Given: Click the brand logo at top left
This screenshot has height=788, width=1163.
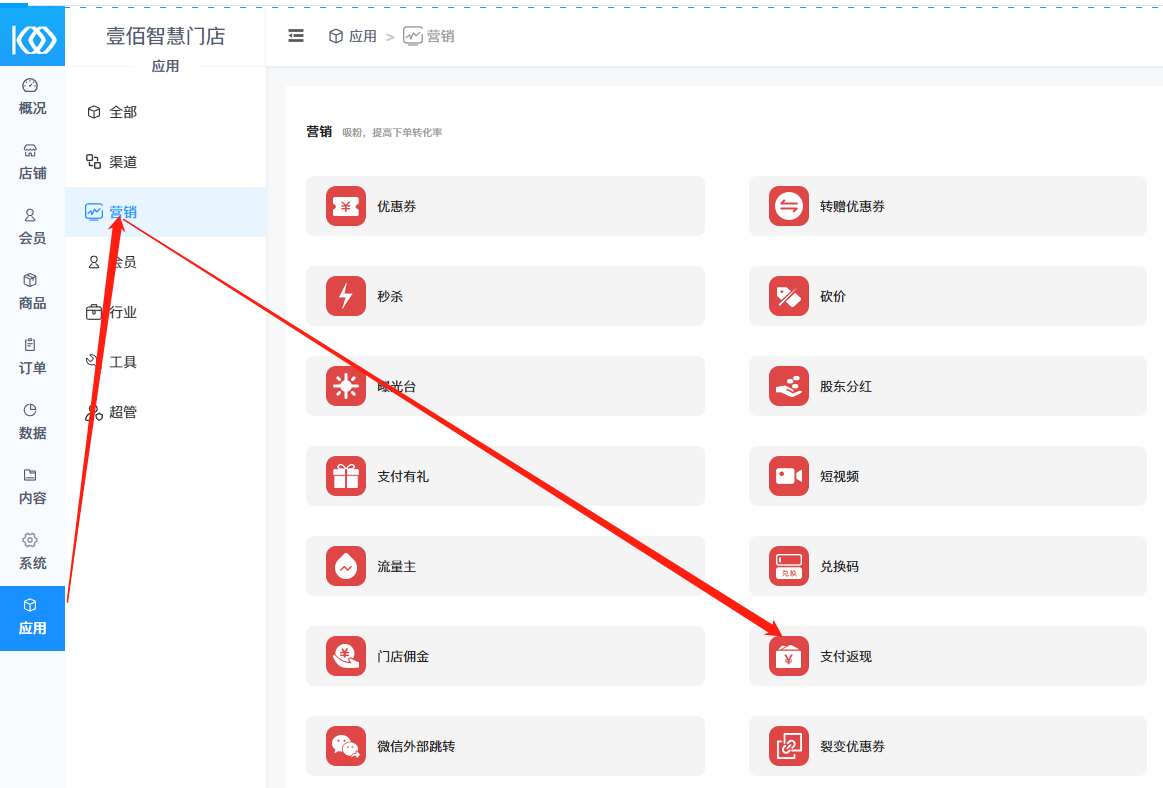Looking at the screenshot, I should point(33,39).
